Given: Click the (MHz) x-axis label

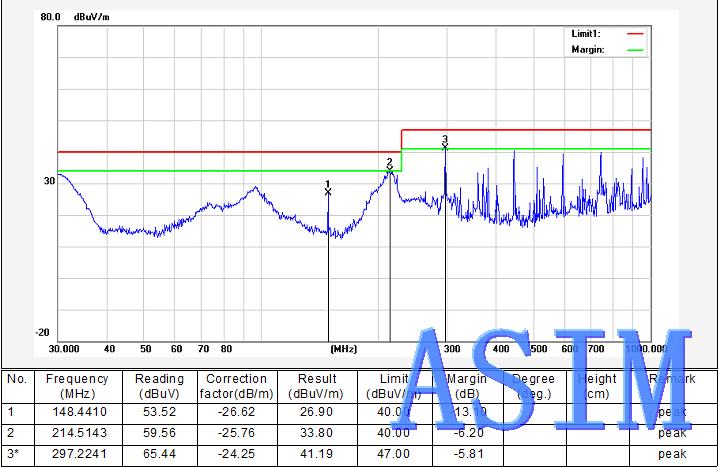Looking at the screenshot, I should 343,349.
